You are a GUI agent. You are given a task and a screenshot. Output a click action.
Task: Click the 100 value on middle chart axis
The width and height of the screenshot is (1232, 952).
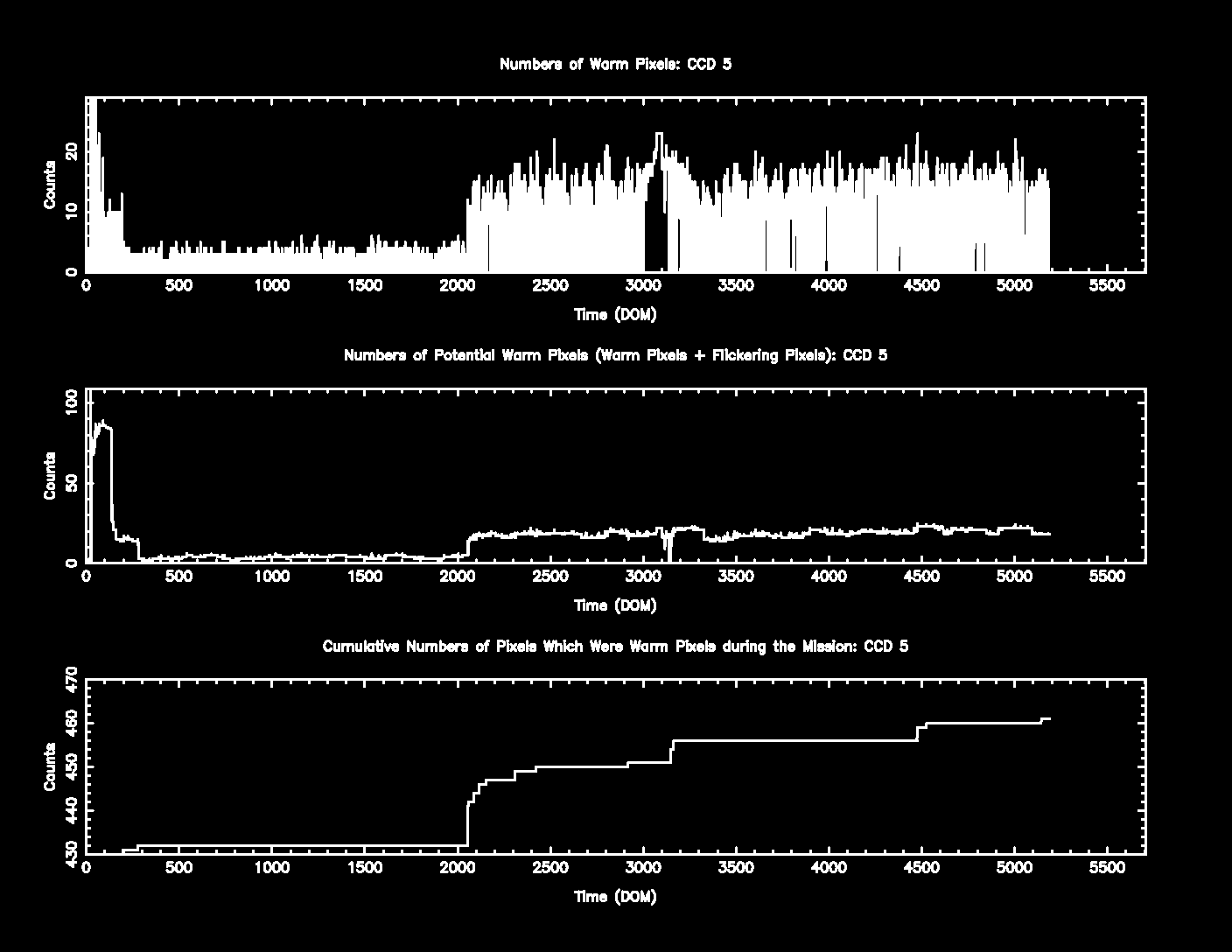point(72,402)
